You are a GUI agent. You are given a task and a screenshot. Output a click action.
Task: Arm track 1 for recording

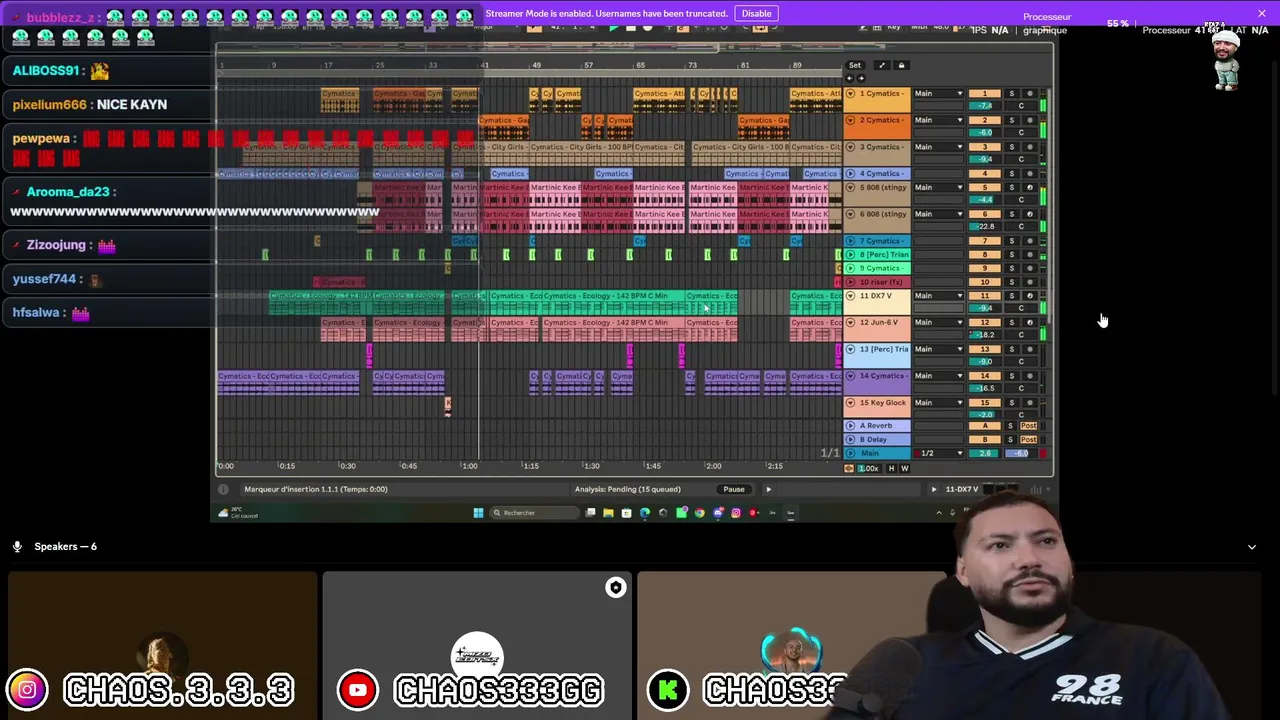click(x=1030, y=94)
